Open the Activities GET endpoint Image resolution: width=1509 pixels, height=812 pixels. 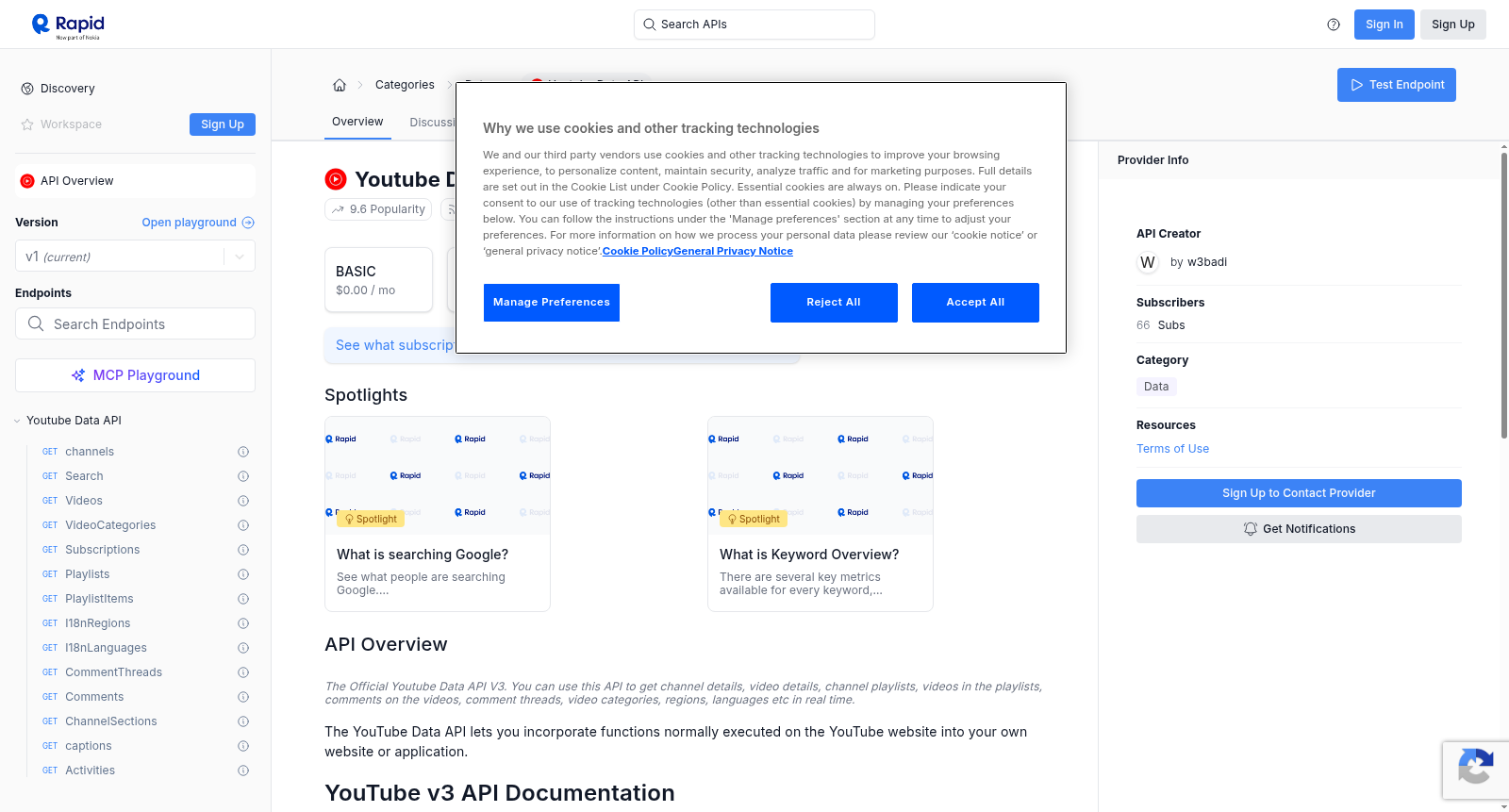click(90, 771)
